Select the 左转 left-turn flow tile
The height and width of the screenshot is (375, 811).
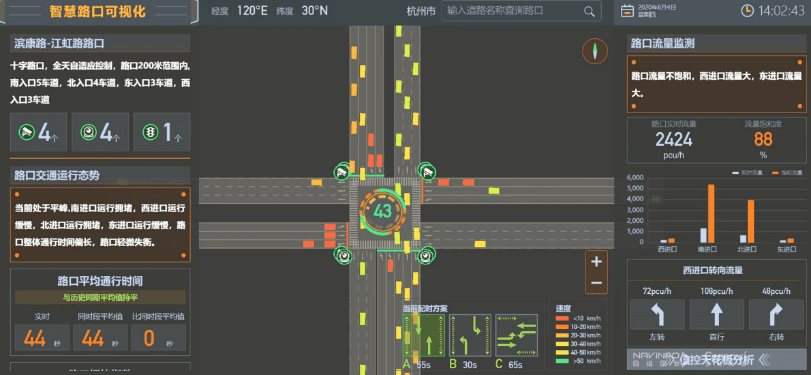657,314
